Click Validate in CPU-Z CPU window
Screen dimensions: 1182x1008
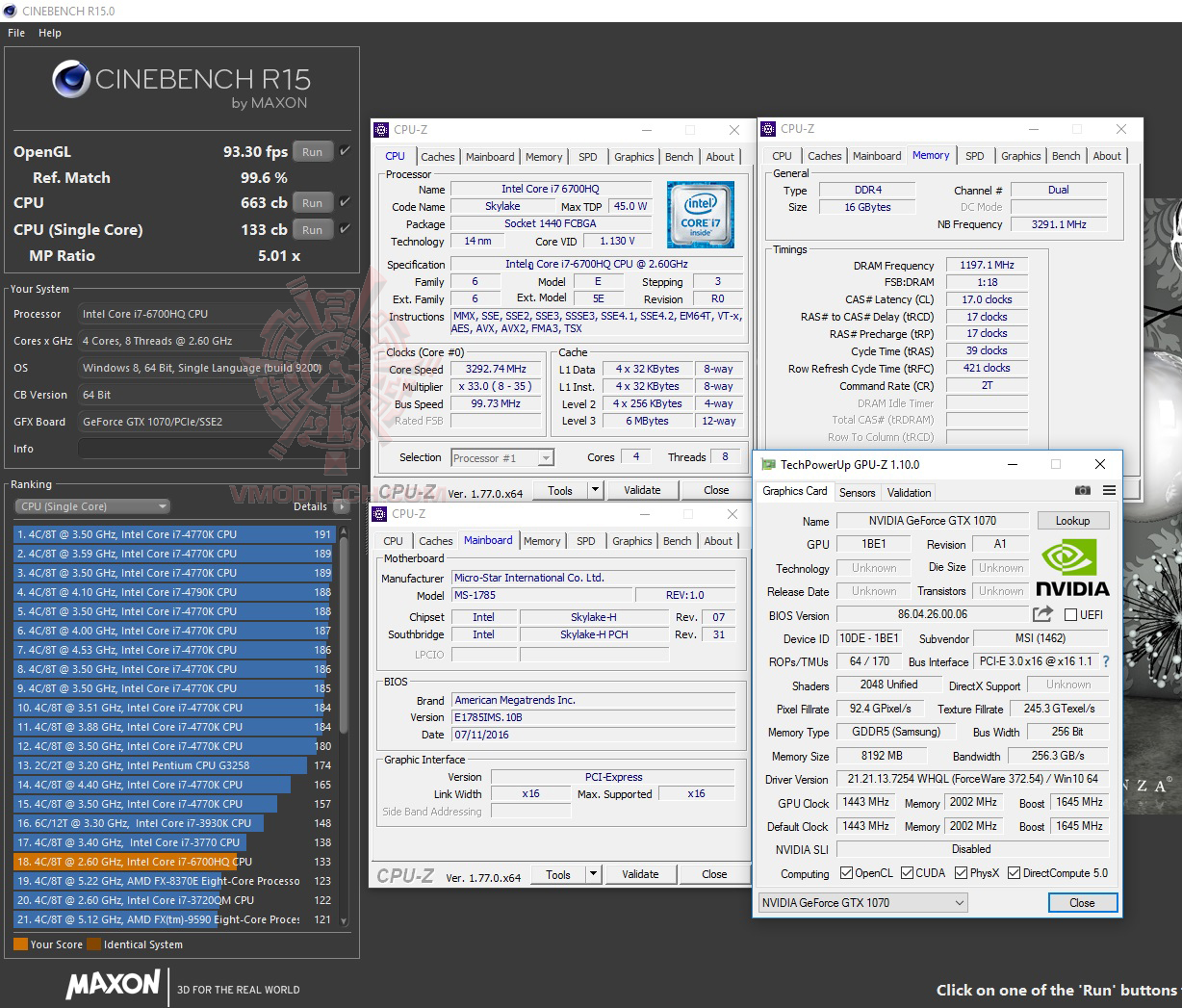click(642, 490)
